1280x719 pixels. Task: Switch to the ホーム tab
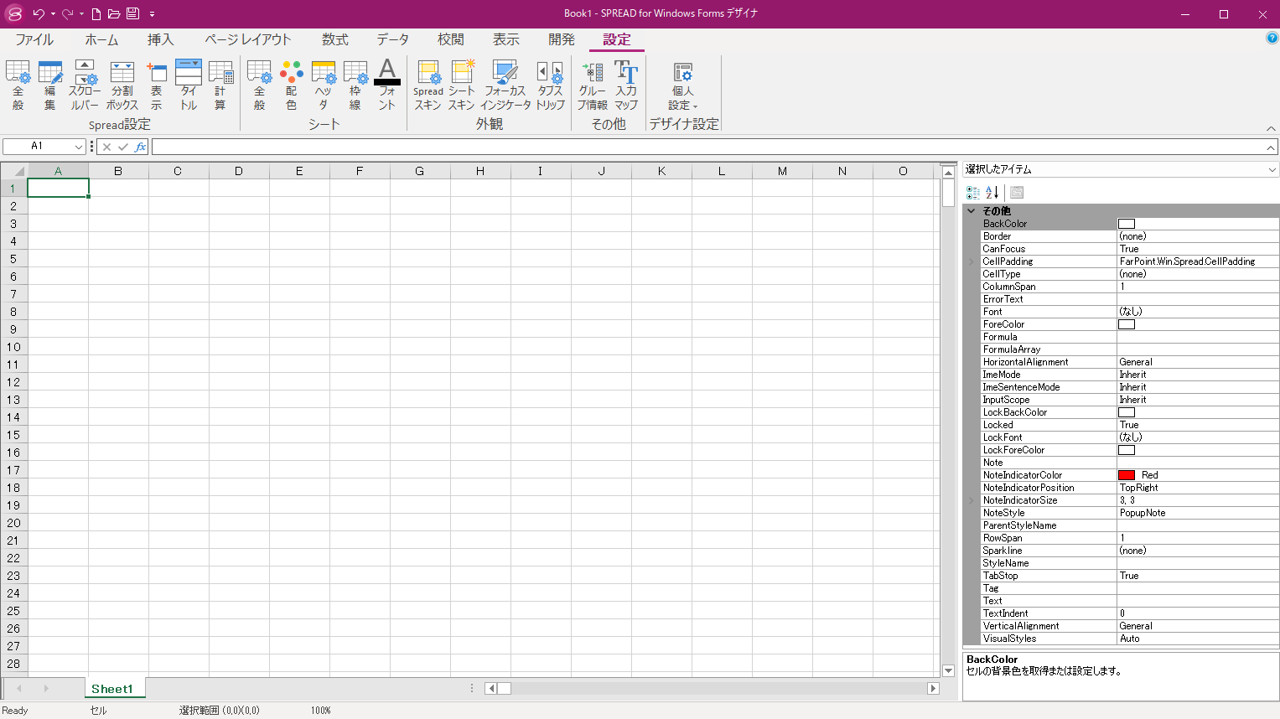point(101,40)
